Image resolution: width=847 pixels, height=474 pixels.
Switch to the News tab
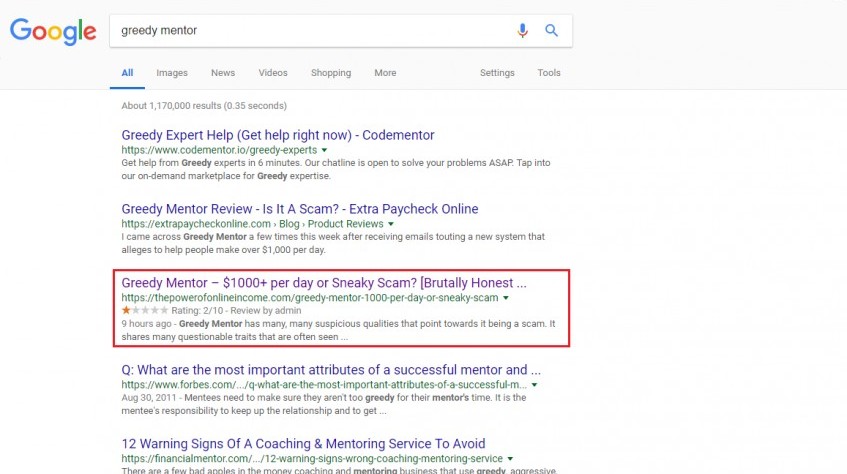(223, 72)
